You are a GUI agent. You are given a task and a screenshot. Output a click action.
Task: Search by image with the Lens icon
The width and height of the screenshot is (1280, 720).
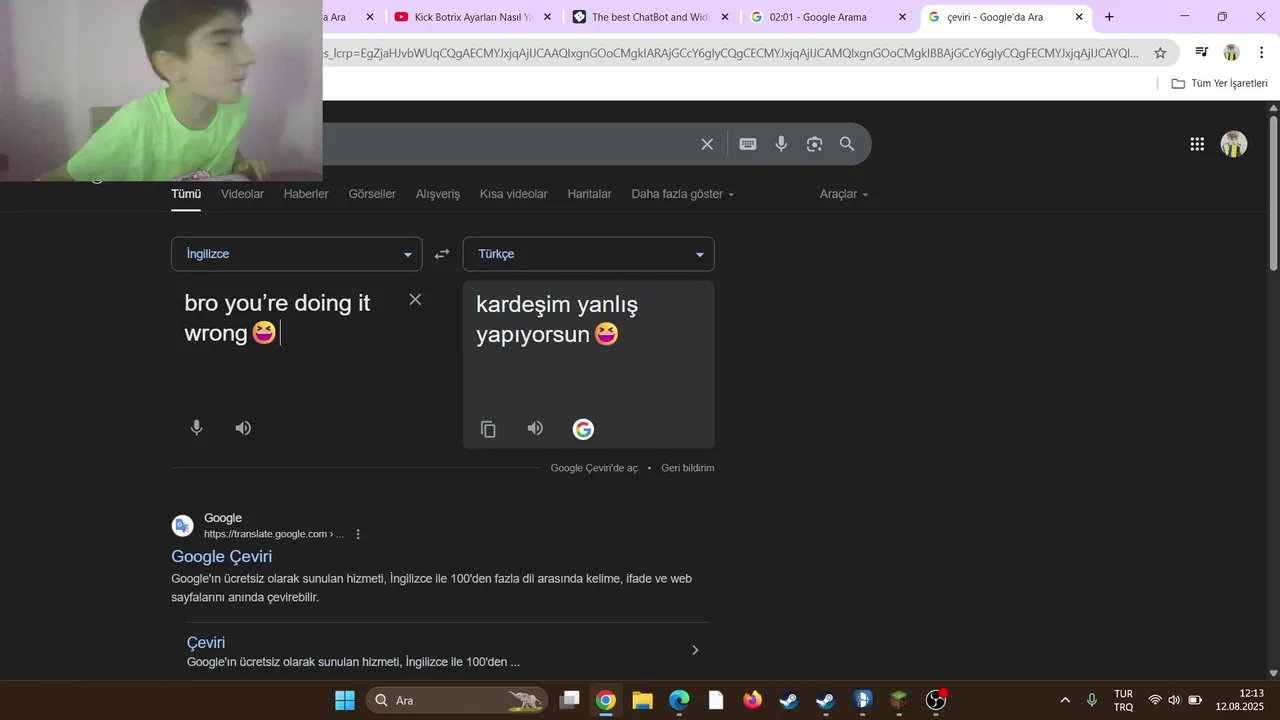814,144
